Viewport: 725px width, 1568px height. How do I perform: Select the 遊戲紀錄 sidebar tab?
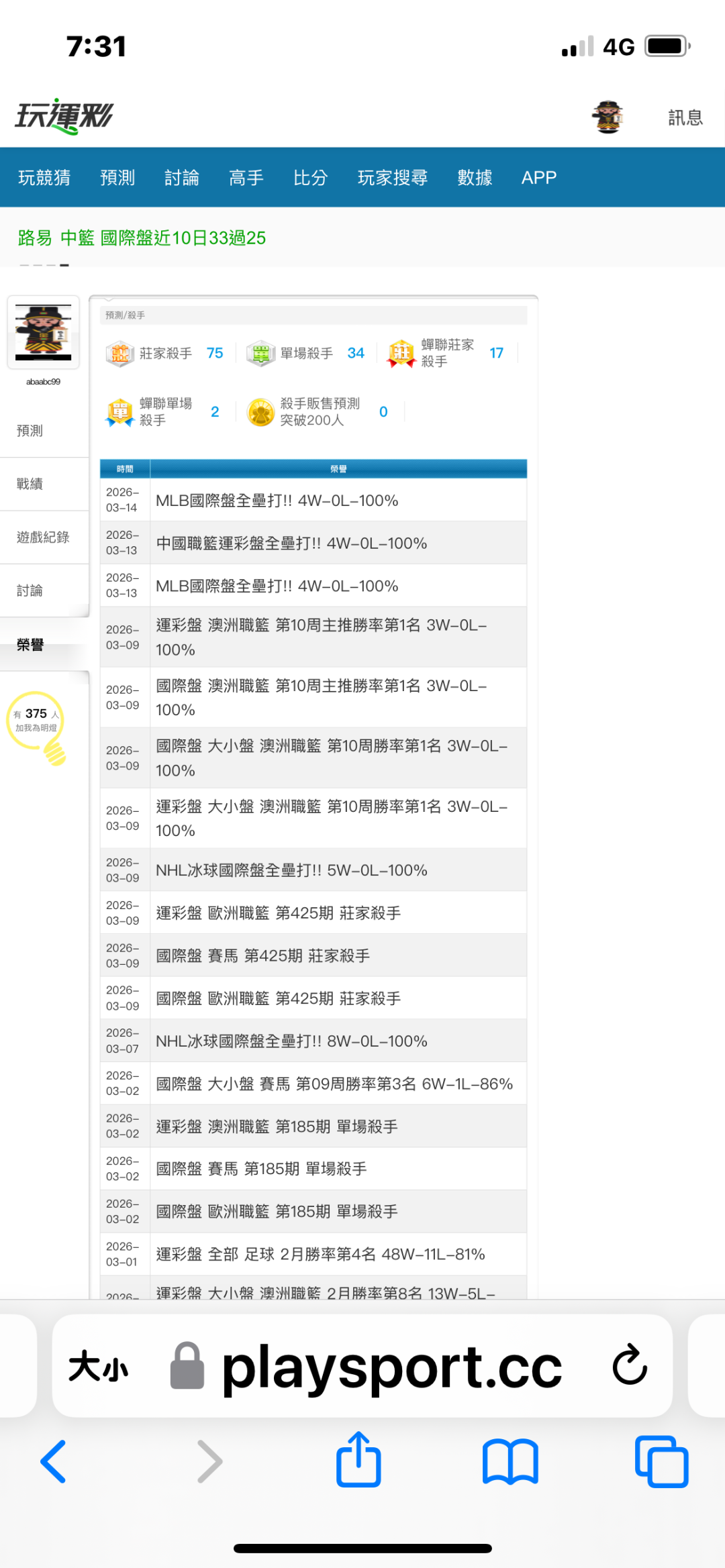tap(44, 537)
